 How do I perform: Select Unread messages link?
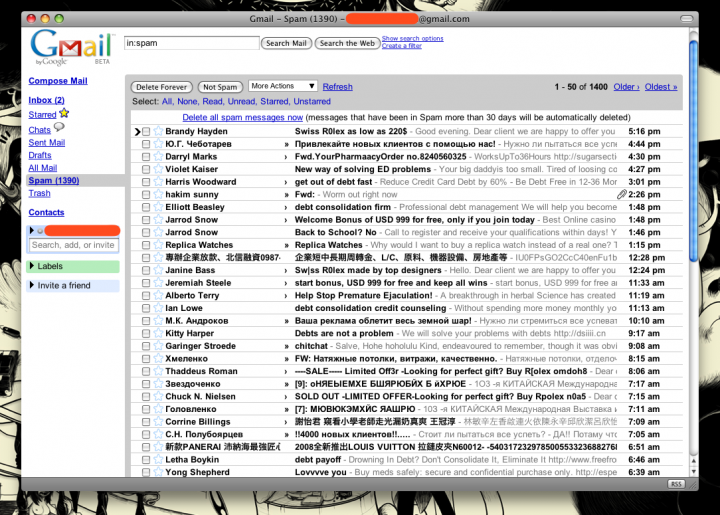point(242,101)
